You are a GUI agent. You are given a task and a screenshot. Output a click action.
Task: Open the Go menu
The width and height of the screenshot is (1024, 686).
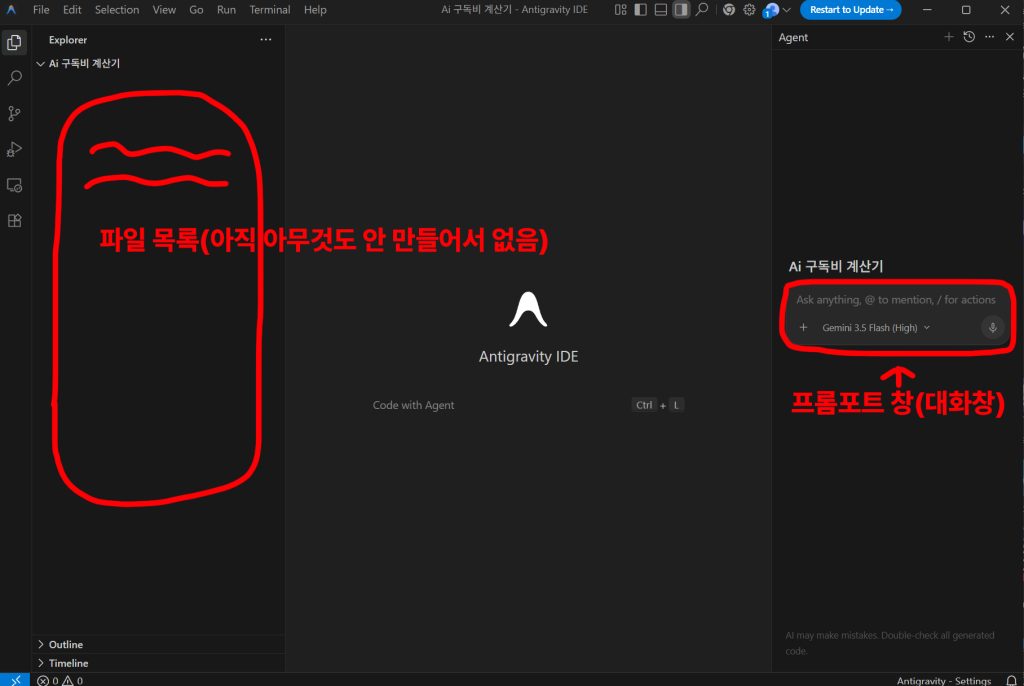point(196,10)
